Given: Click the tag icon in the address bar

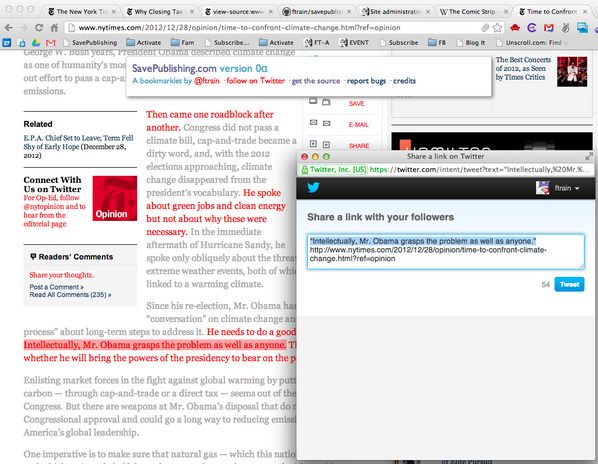Looking at the screenshot, I should (485, 27).
